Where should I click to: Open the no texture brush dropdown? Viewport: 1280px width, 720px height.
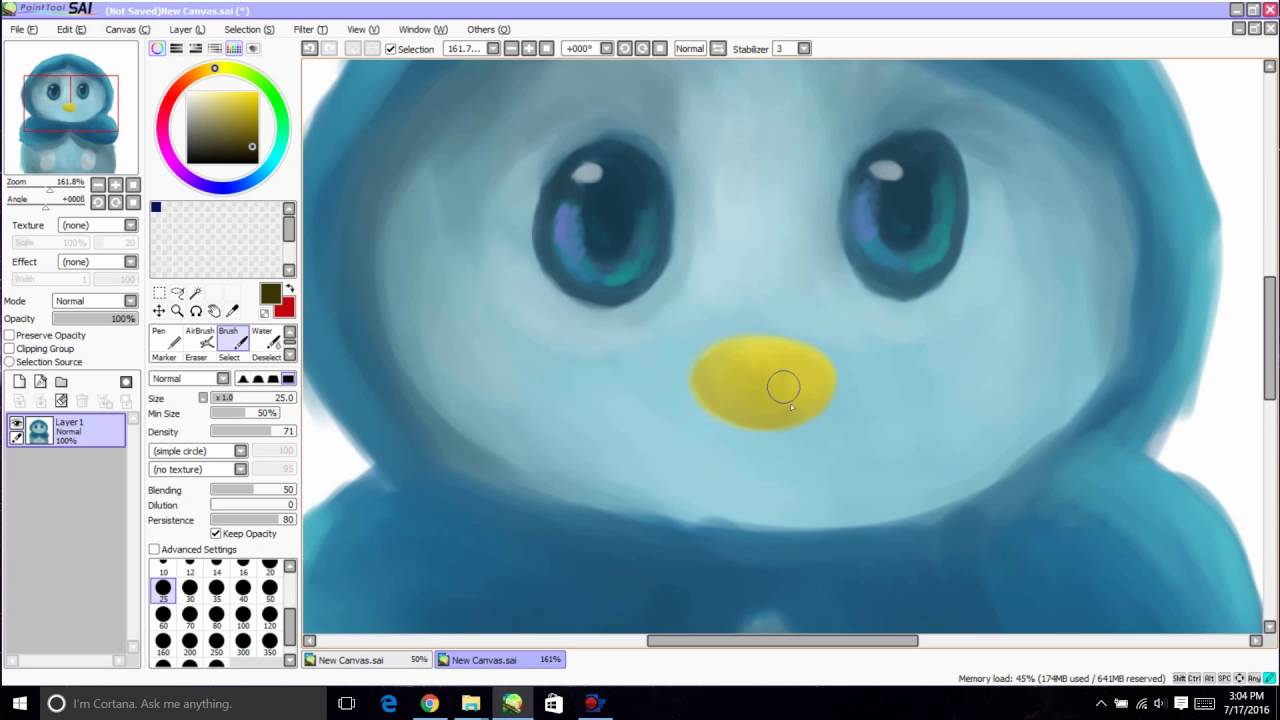tap(198, 469)
